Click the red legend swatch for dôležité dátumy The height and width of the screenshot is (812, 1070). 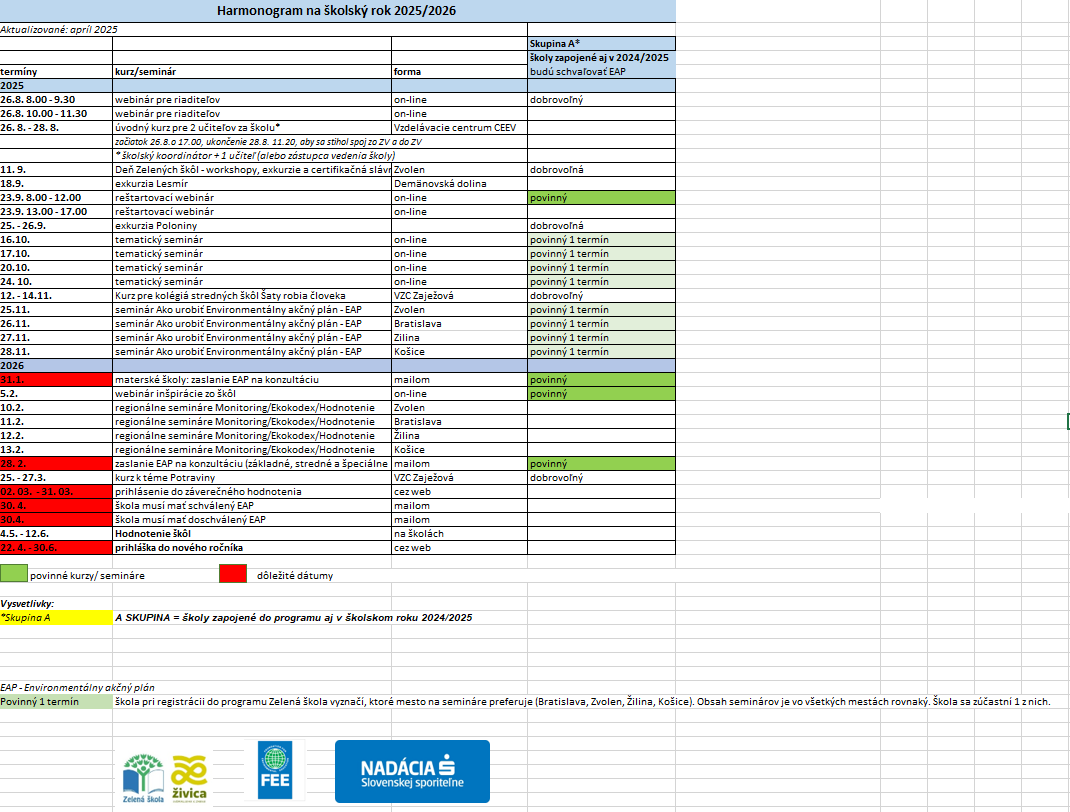pyautogui.click(x=233, y=573)
